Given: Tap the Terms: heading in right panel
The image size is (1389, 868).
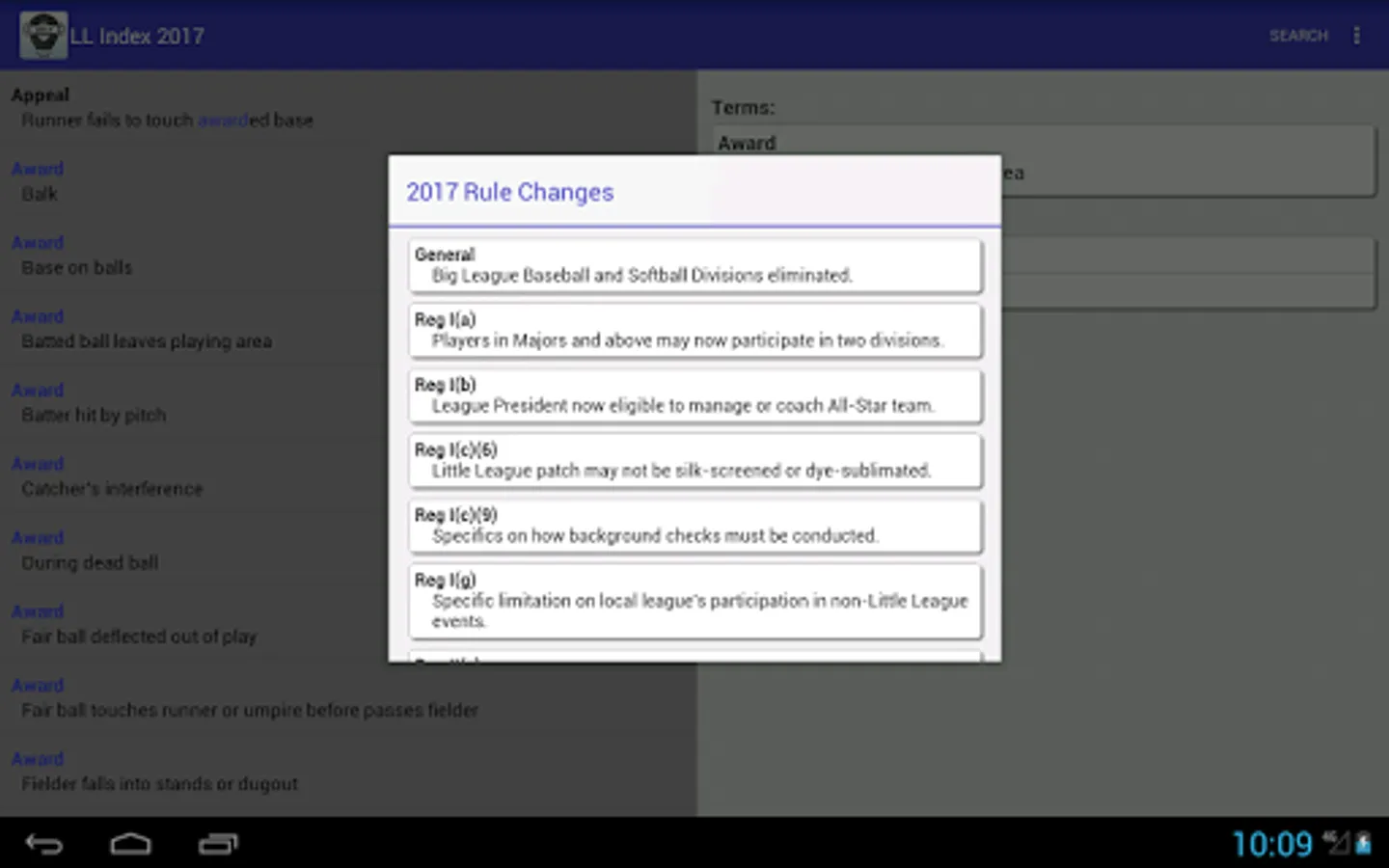Looking at the screenshot, I should [743, 107].
